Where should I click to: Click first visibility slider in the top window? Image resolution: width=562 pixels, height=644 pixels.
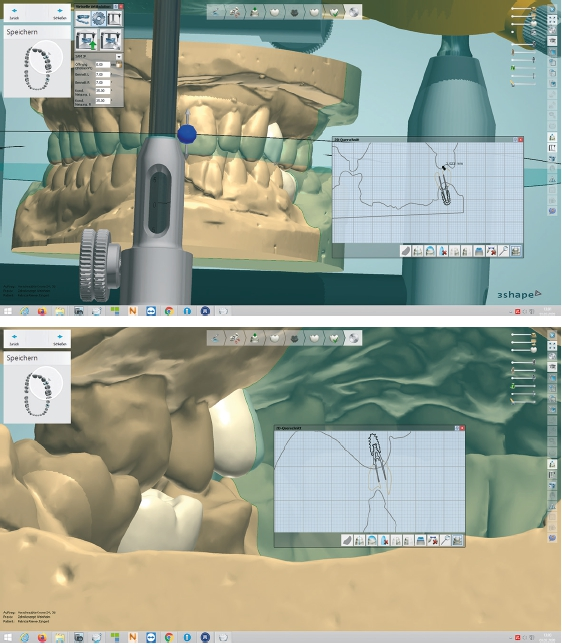pyautogui.click(x=523, y=8)
